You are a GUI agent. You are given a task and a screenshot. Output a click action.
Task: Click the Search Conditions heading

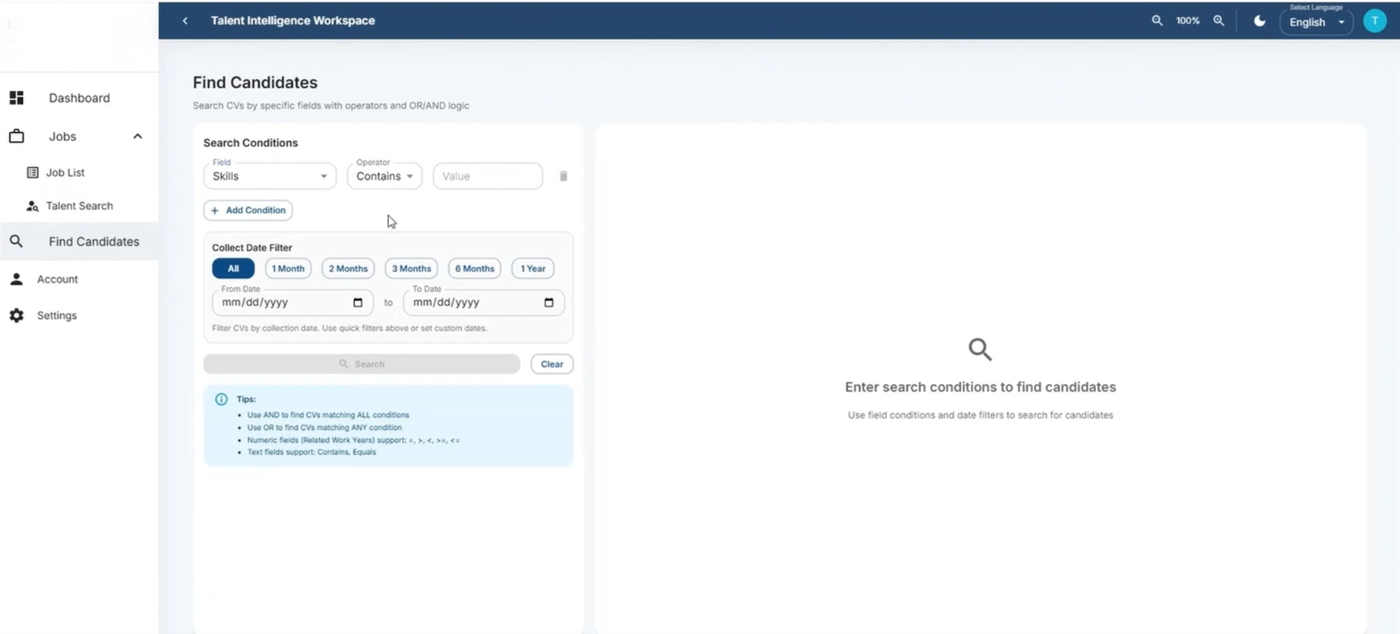tap(250, 143)
